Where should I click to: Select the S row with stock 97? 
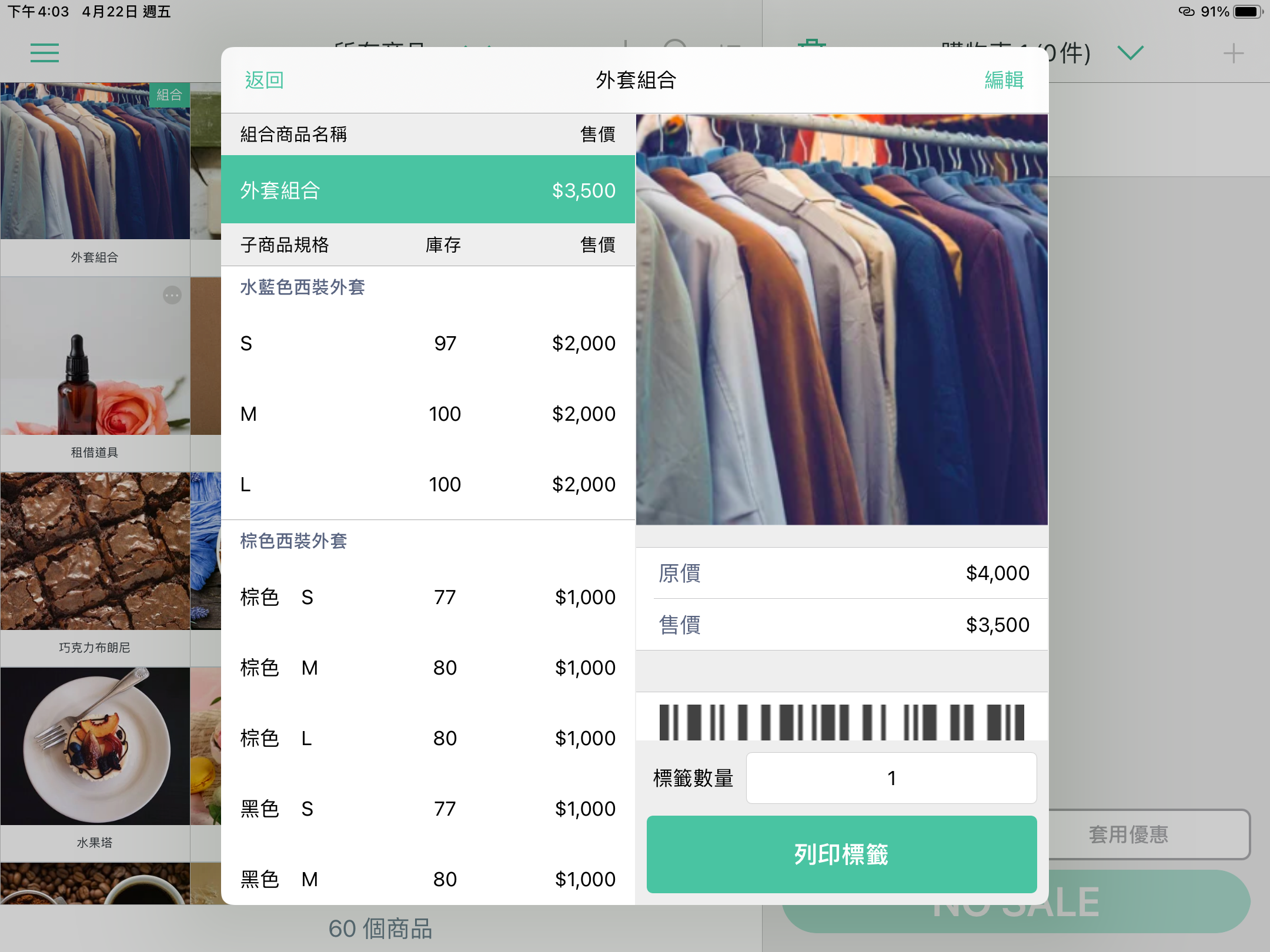[x=428, y=343]
